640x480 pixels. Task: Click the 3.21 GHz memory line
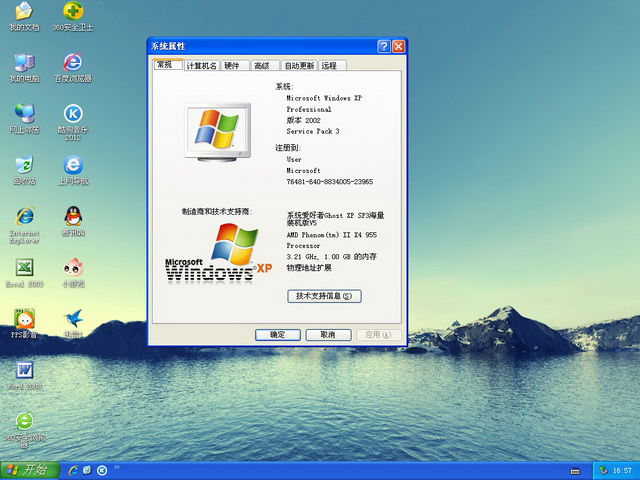331,257
